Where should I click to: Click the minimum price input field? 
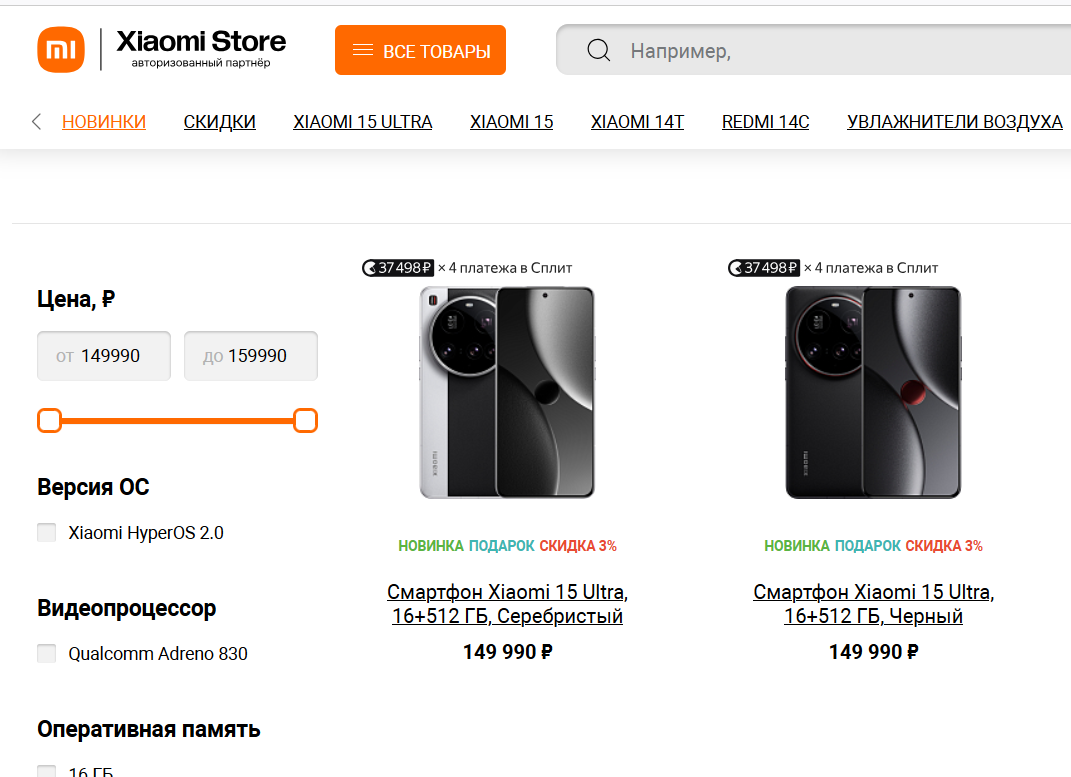point(104,356)
